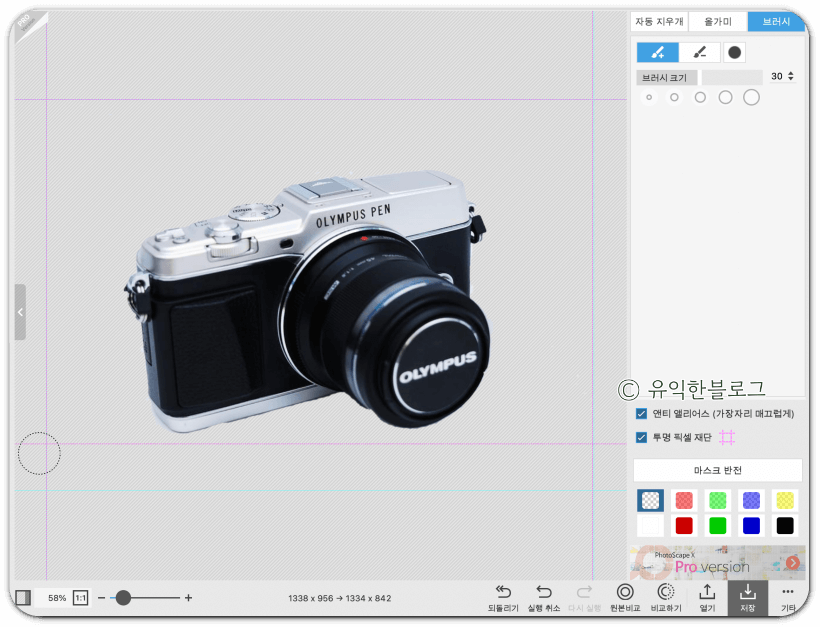Click the 다시 실행 redo icon
This screenshot has width=820, height=627.
click(584, 592)
